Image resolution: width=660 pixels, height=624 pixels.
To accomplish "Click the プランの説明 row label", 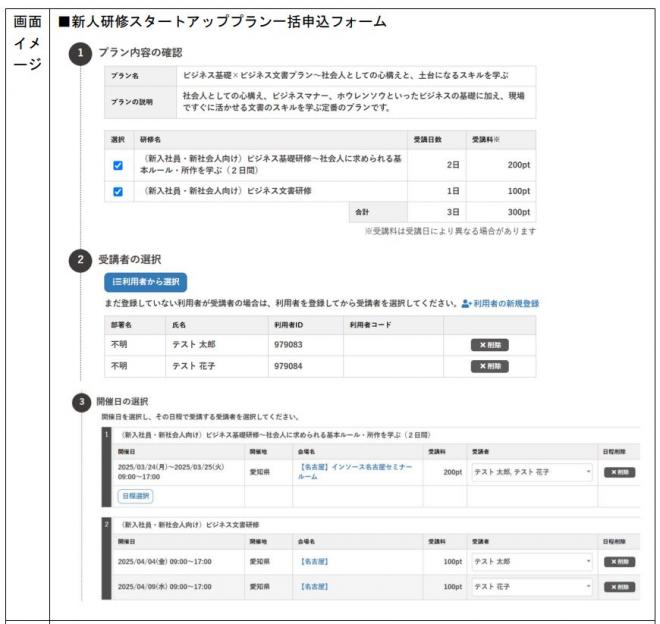I will [x=141, y=102].
